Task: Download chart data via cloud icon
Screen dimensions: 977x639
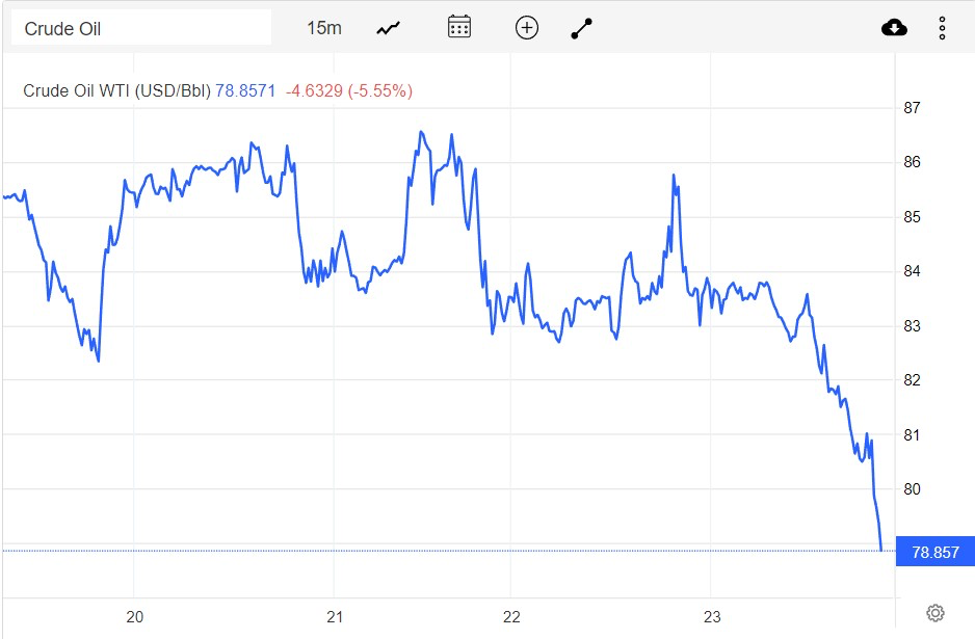Action: (894, 28)
